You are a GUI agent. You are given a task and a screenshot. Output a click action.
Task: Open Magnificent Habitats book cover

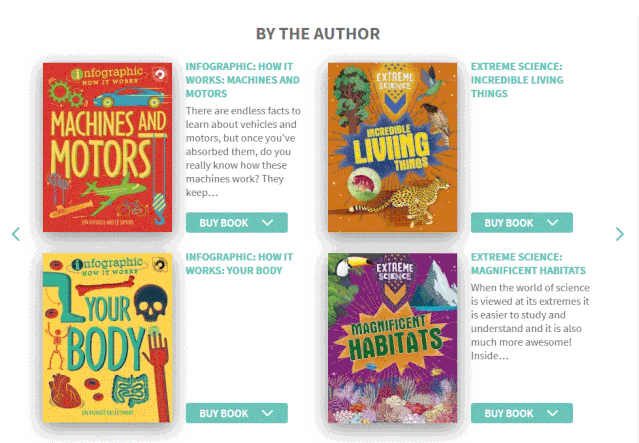(392, 338)
